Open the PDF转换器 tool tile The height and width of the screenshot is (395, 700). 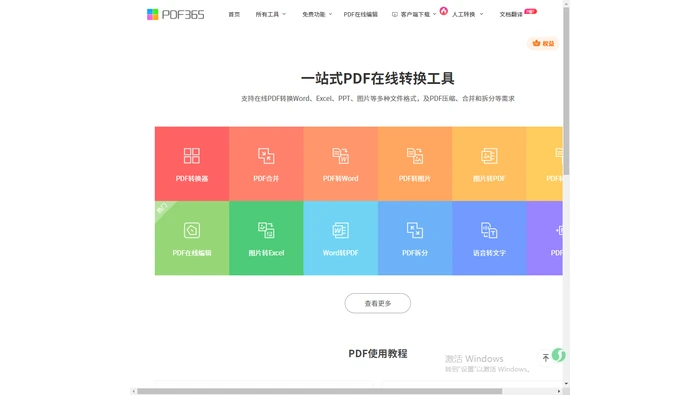tap(192, 164)
